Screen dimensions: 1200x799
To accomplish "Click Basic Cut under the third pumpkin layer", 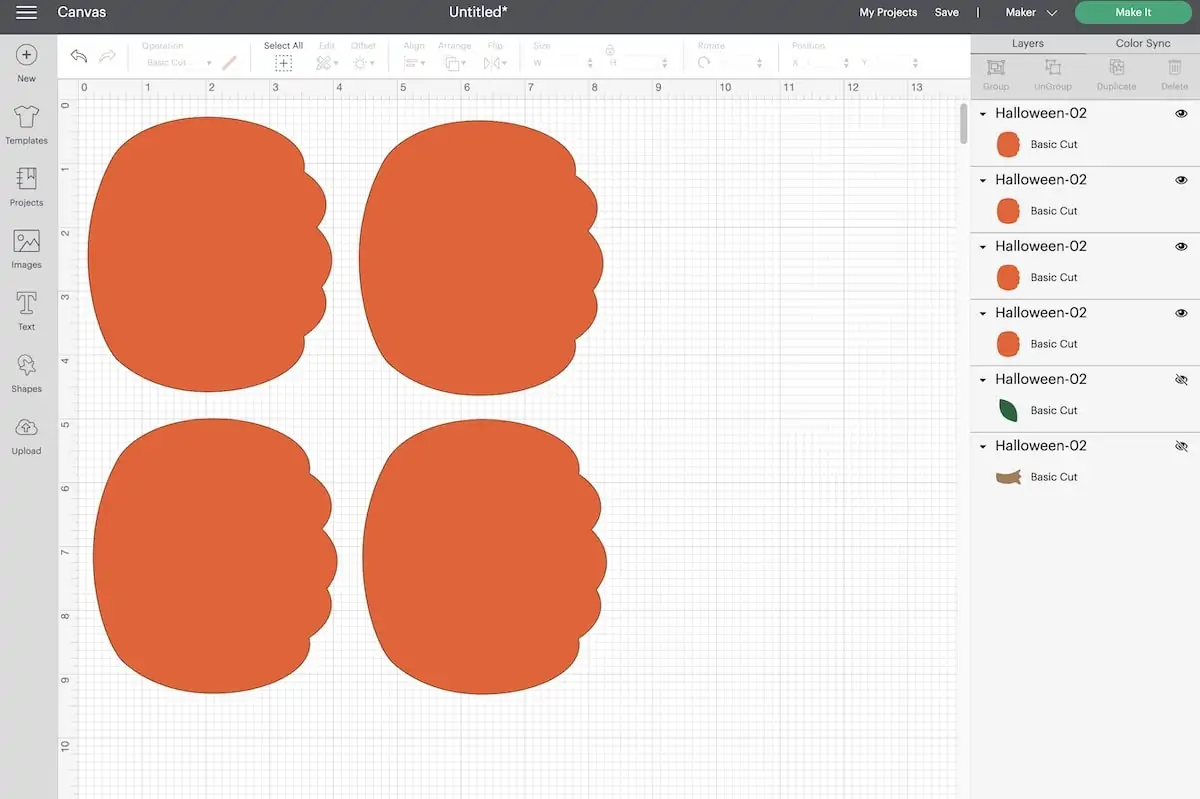I will (1054, 277).
